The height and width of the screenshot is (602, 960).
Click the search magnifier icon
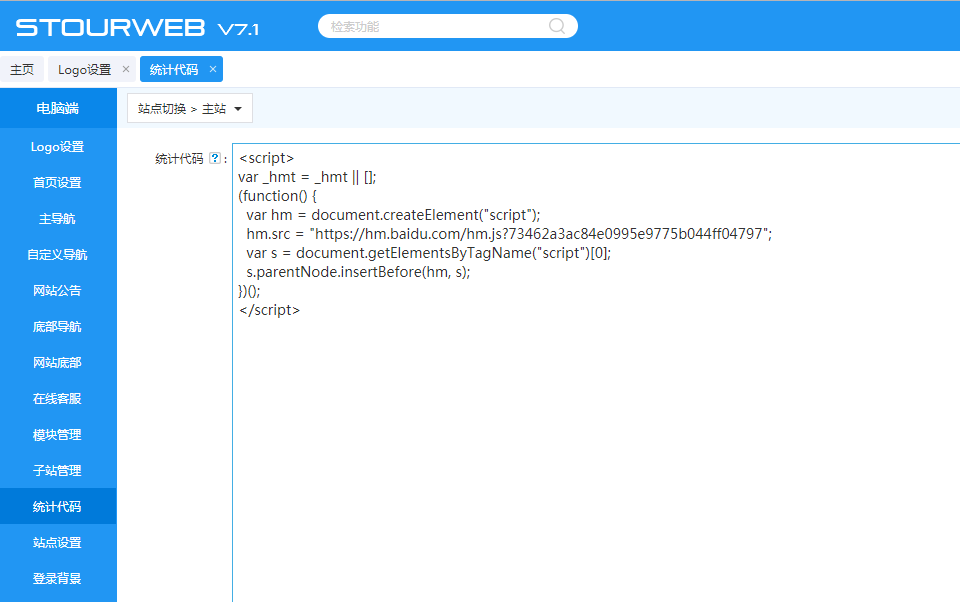click(x=557, y=27)
